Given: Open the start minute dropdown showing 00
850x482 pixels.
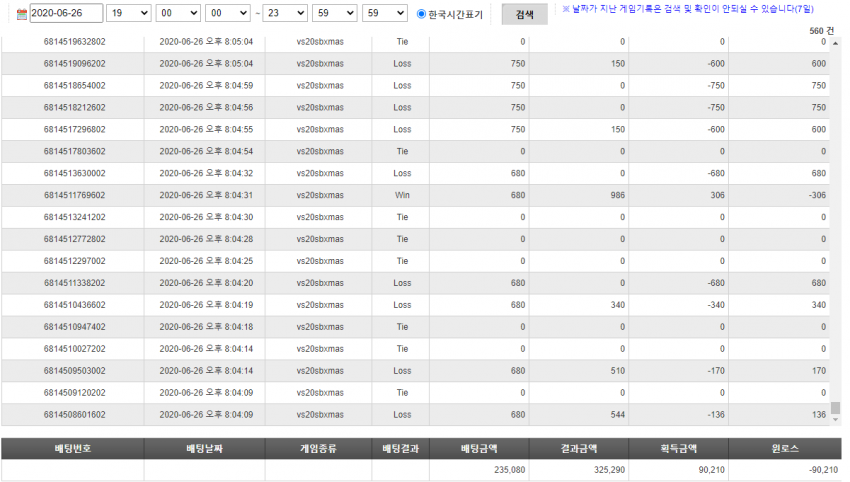Looking at the screenshot, I should tap(178, 13).
